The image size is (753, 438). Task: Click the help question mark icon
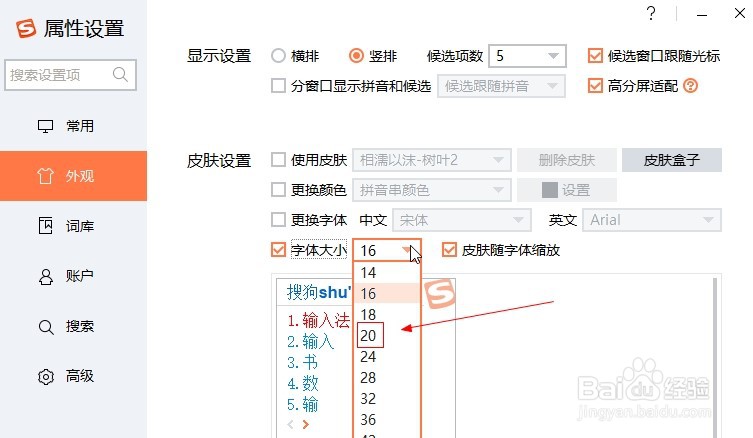click(651, 13)
